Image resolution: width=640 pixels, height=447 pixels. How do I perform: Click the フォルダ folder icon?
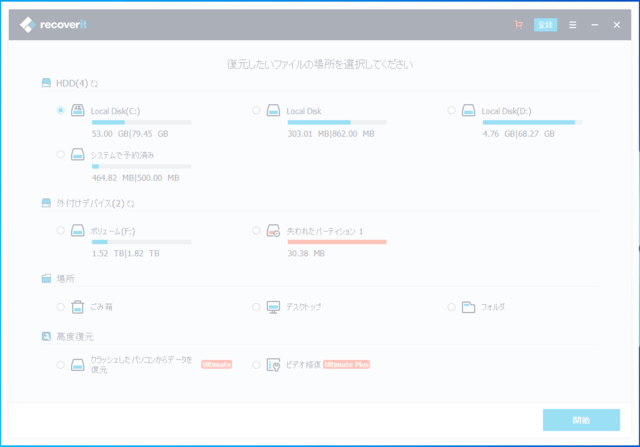[x=468, y=307]
